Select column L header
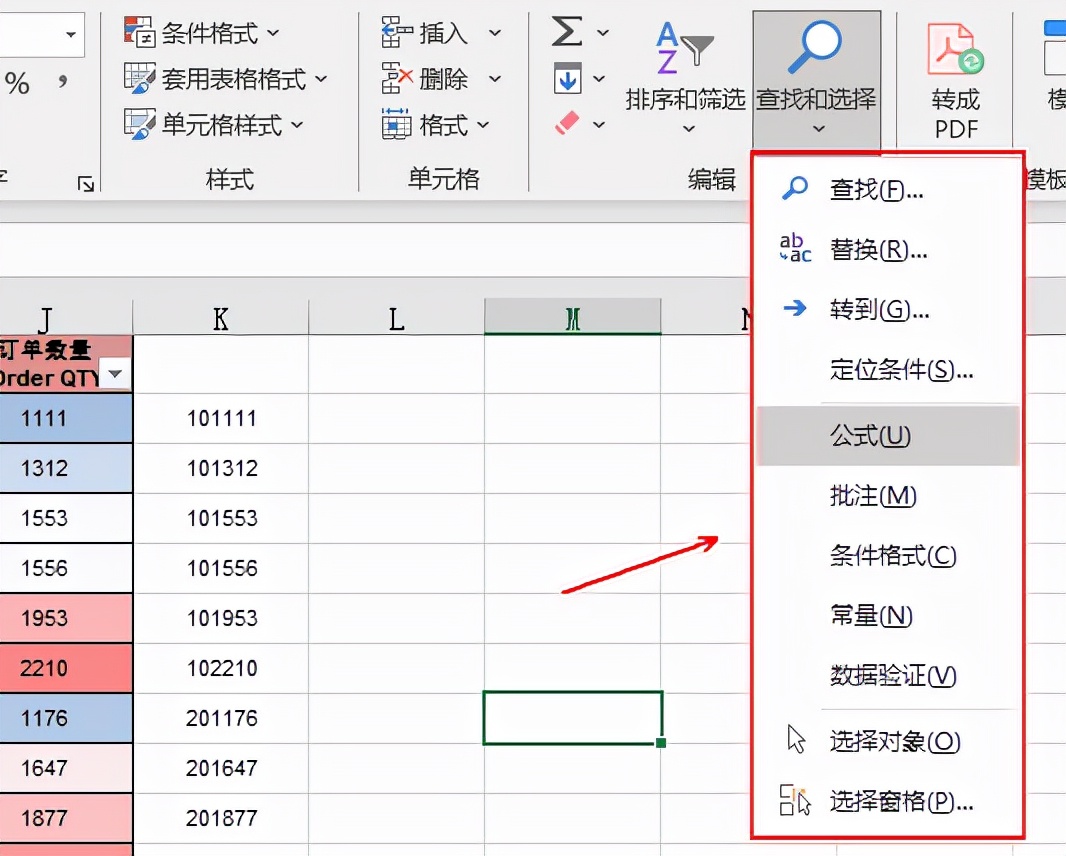Viewport: 1066px width, 856px height. [396, 318]
